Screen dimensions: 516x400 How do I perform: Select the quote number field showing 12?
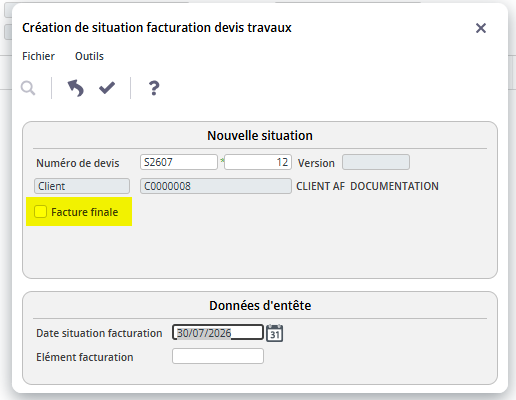pyautogui.click(x=258, y=162)
